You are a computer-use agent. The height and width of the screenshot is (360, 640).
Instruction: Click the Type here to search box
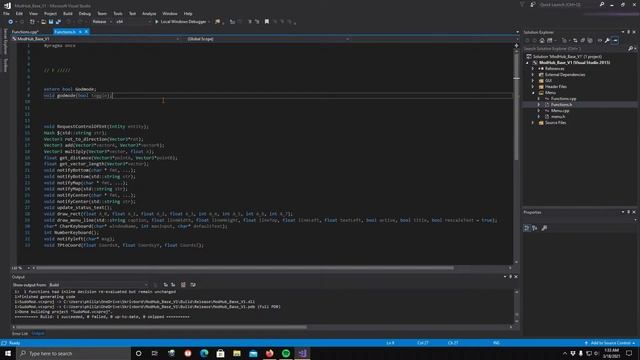coord(73,353)
